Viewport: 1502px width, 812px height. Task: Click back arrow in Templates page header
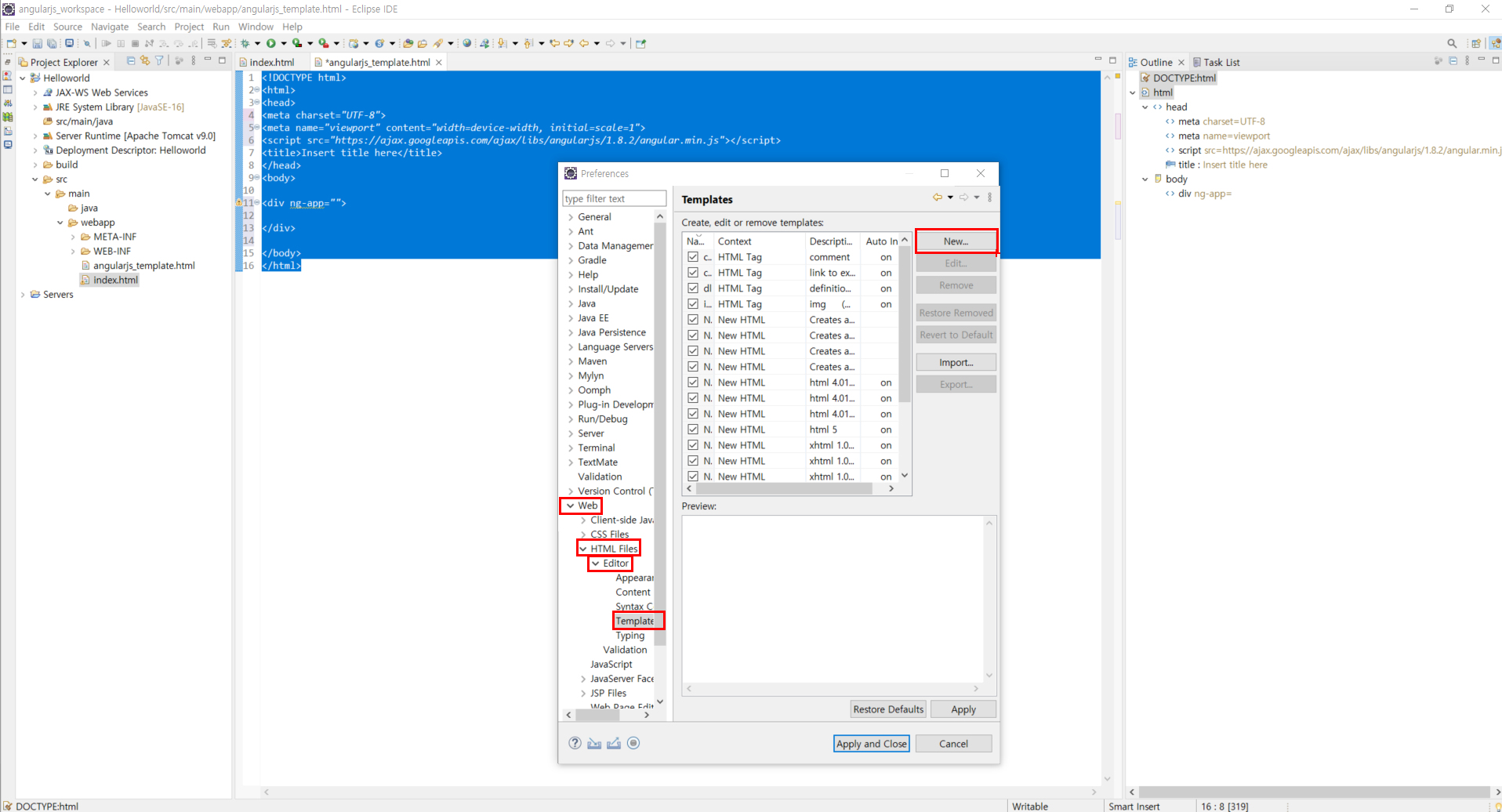tap(938, 198)
